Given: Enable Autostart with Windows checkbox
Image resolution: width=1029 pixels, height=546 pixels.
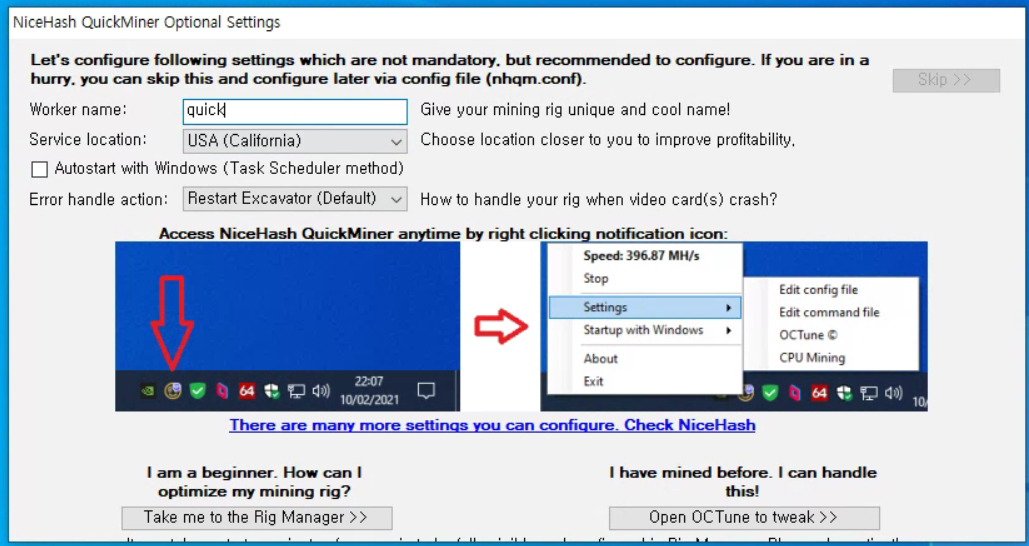Looking at the screenshot, I should tap(40, 169).
